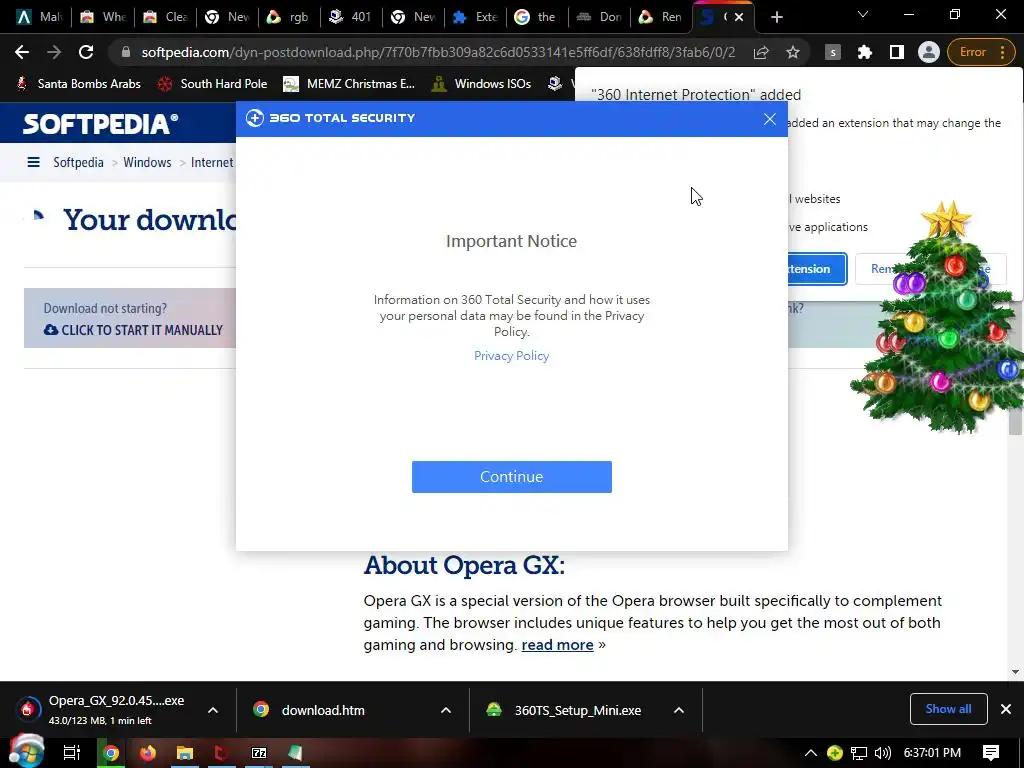Screen dimensions: 1024x768
Task: Click the enable extension blue button
Action: pos(816,269)
